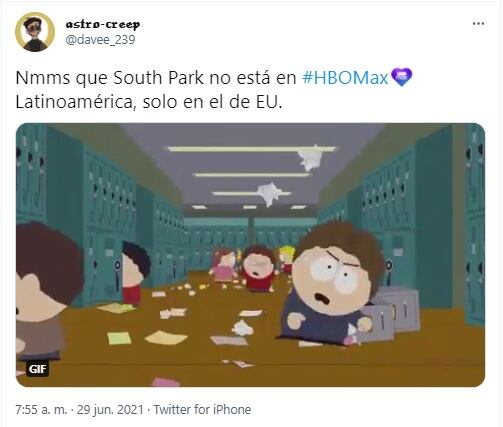The height and width of the screenshot is (427, 503).
Task: Open the #HBOMax hashtag
Action: click(x=345, y=78)
